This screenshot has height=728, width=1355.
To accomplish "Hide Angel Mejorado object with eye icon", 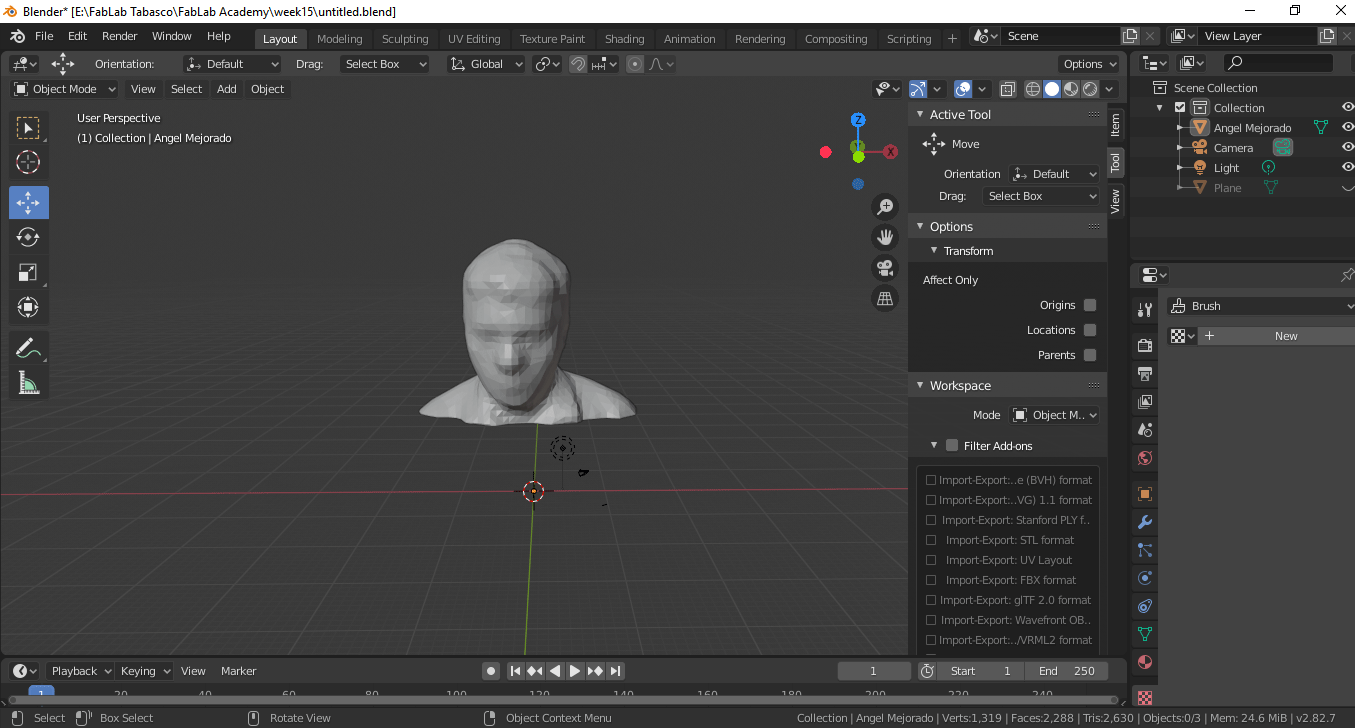I will [x=1347, y=127].
